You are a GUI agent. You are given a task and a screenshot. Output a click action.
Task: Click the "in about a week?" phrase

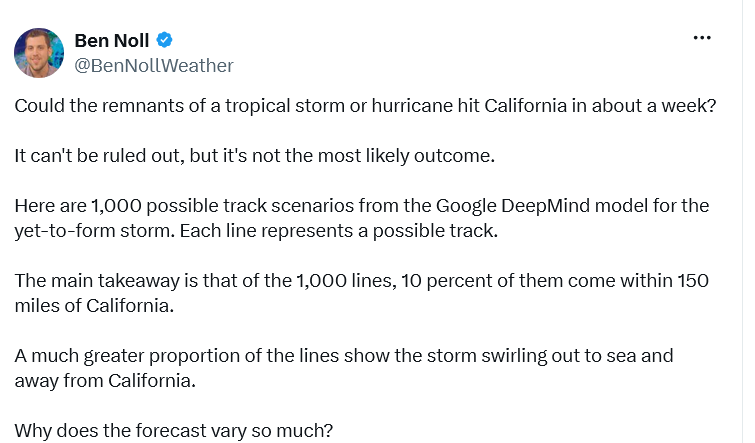pyautogui.click(x=644, y=105)
